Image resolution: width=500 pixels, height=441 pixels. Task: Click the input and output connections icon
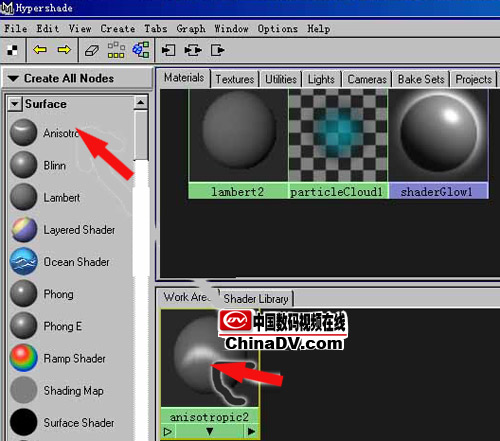193,50
